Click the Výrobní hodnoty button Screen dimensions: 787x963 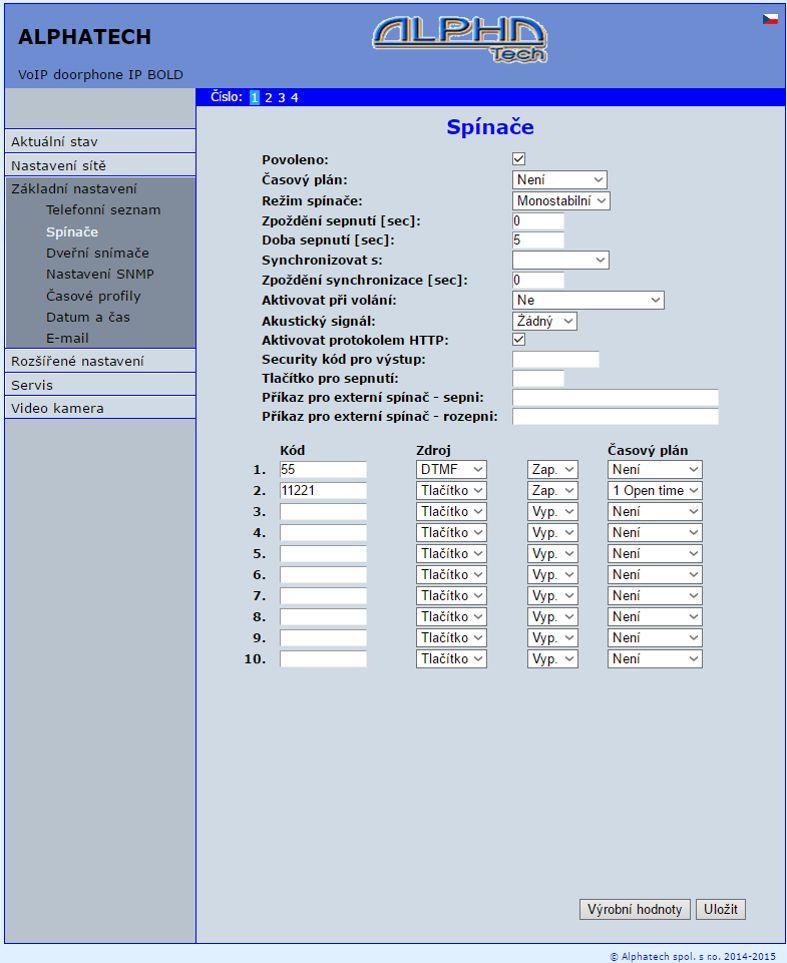[x=635, y=910]
